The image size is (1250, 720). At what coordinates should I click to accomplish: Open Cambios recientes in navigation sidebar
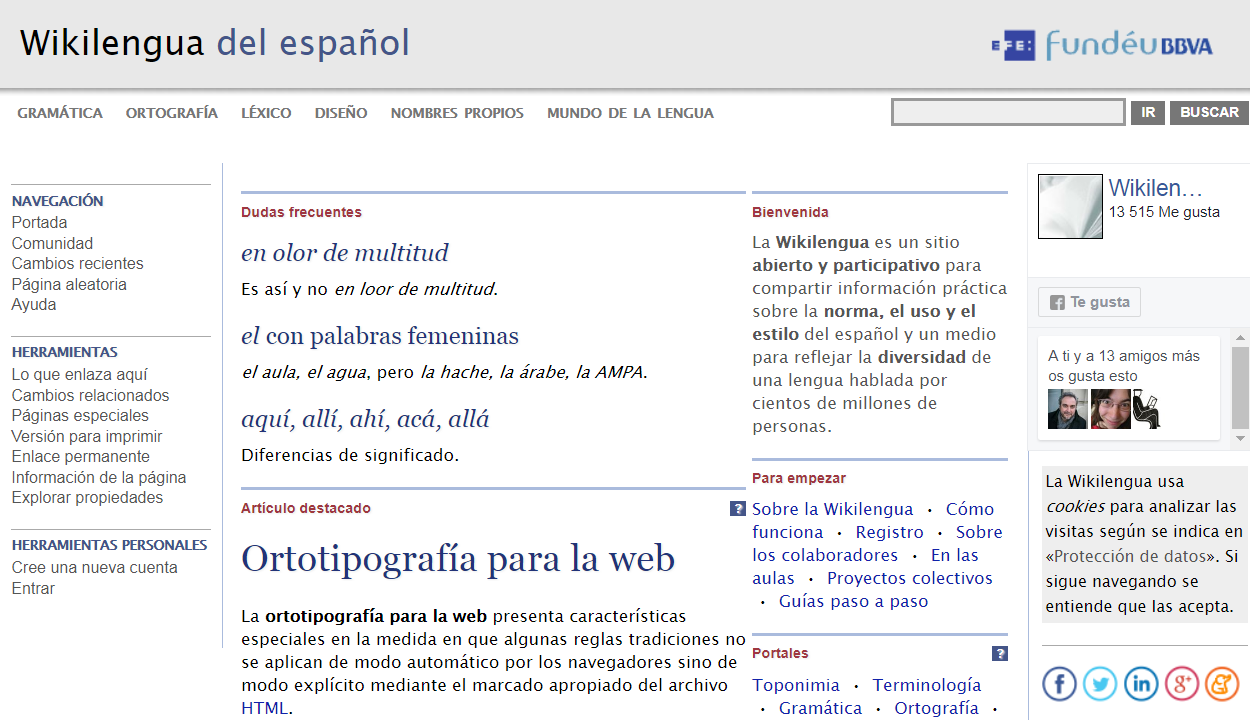[x=77, y=264]
